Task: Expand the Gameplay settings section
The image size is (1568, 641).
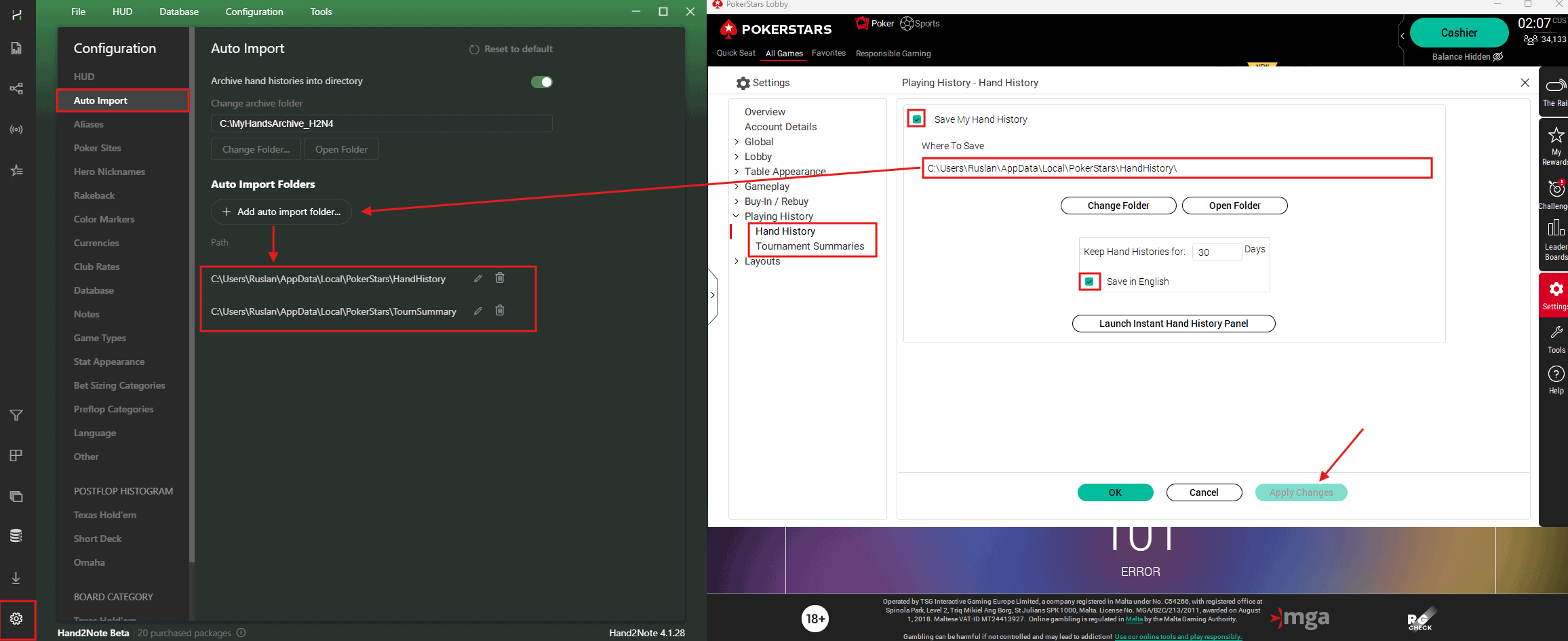Action: pos(737,186)
